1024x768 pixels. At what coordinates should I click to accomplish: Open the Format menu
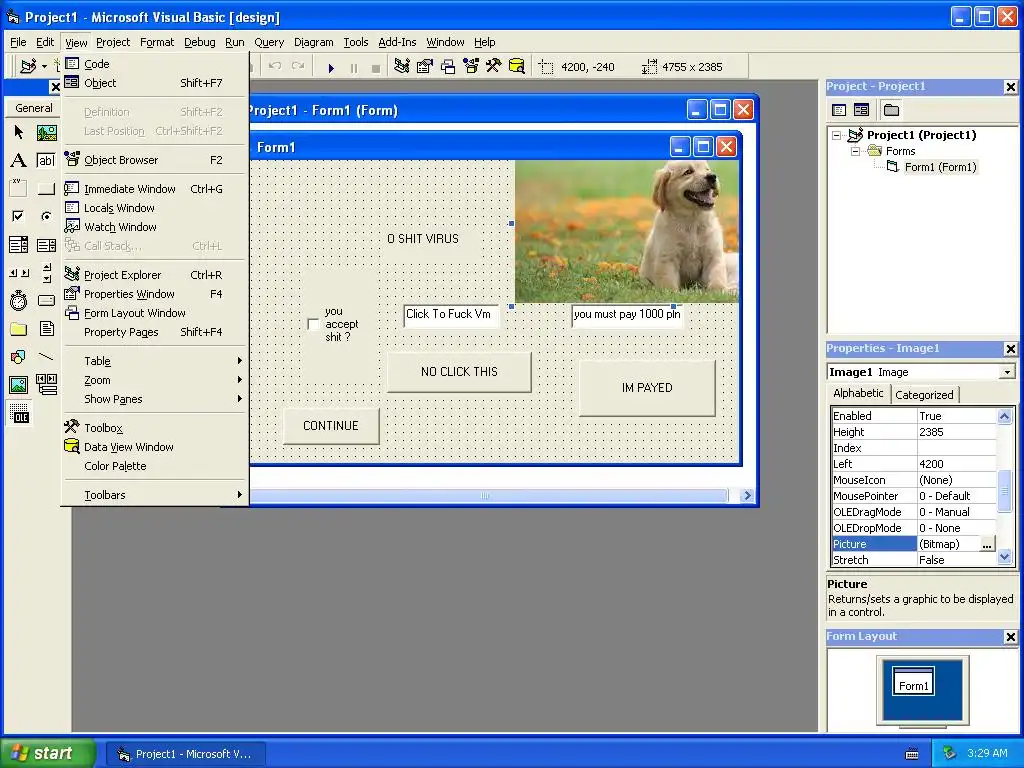[157, 42]
